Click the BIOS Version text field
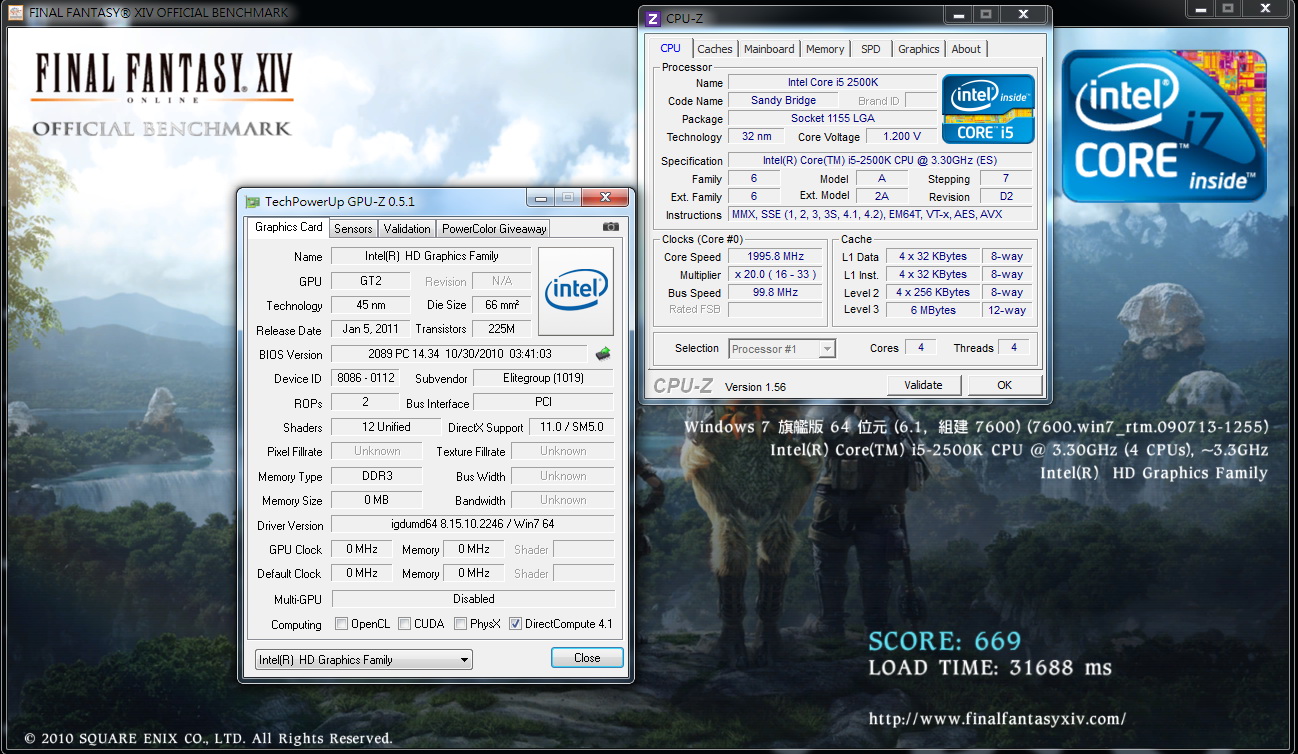Image resolution: width=1298 pixels, height=754 pixels. tap(459, 354)
